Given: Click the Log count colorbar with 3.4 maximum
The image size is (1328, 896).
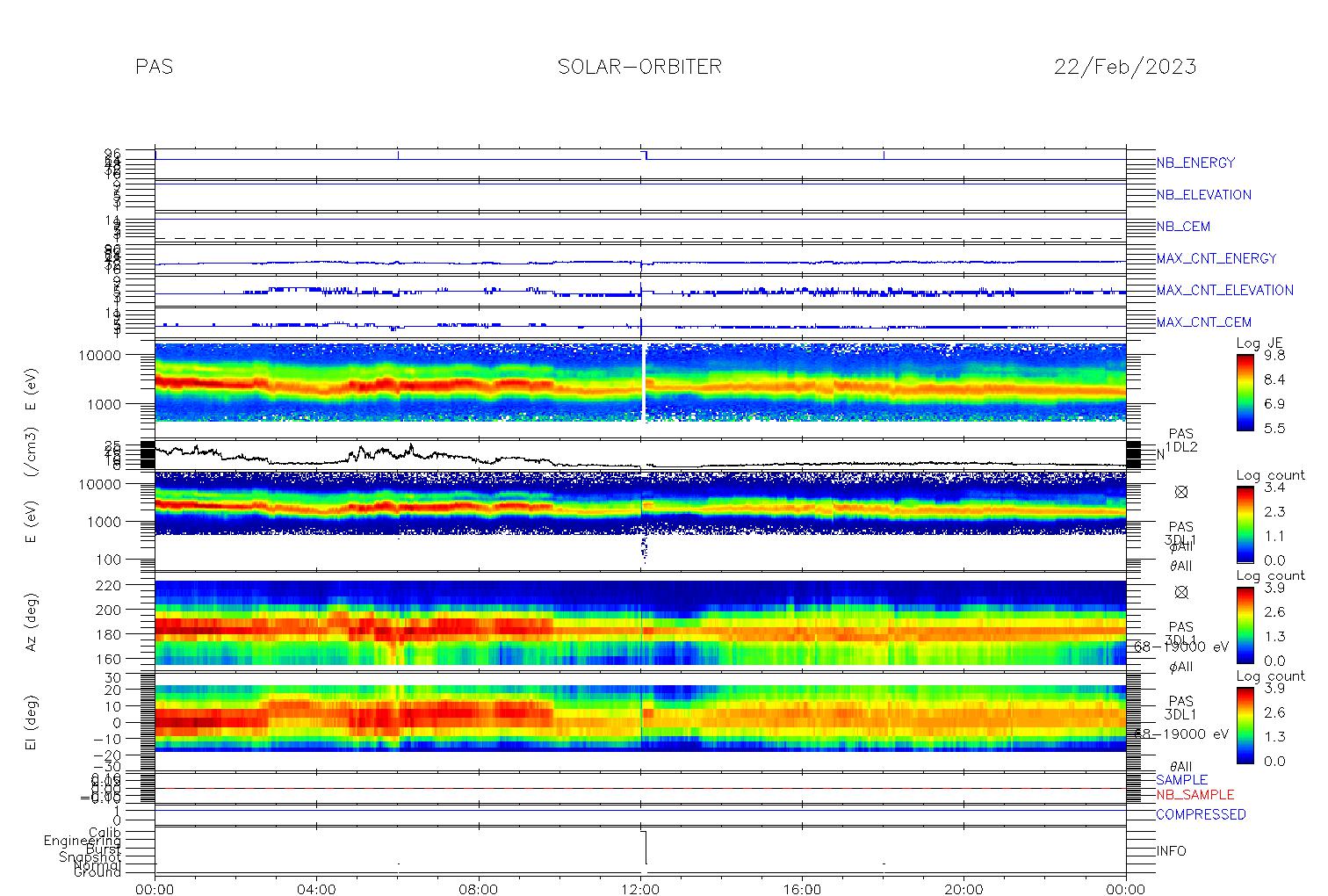Looking at the screenshot, I should (1245, 524).
